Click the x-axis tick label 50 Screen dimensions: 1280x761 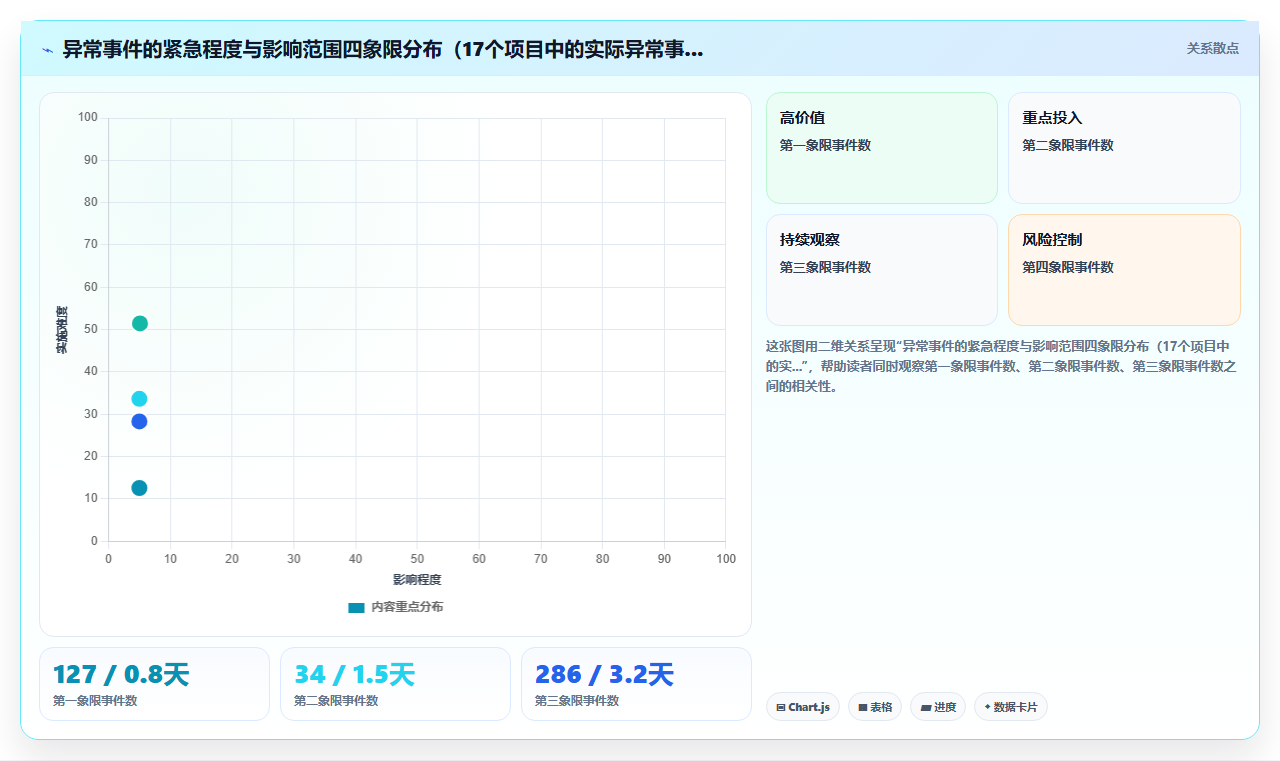click(x=417, y=559)
